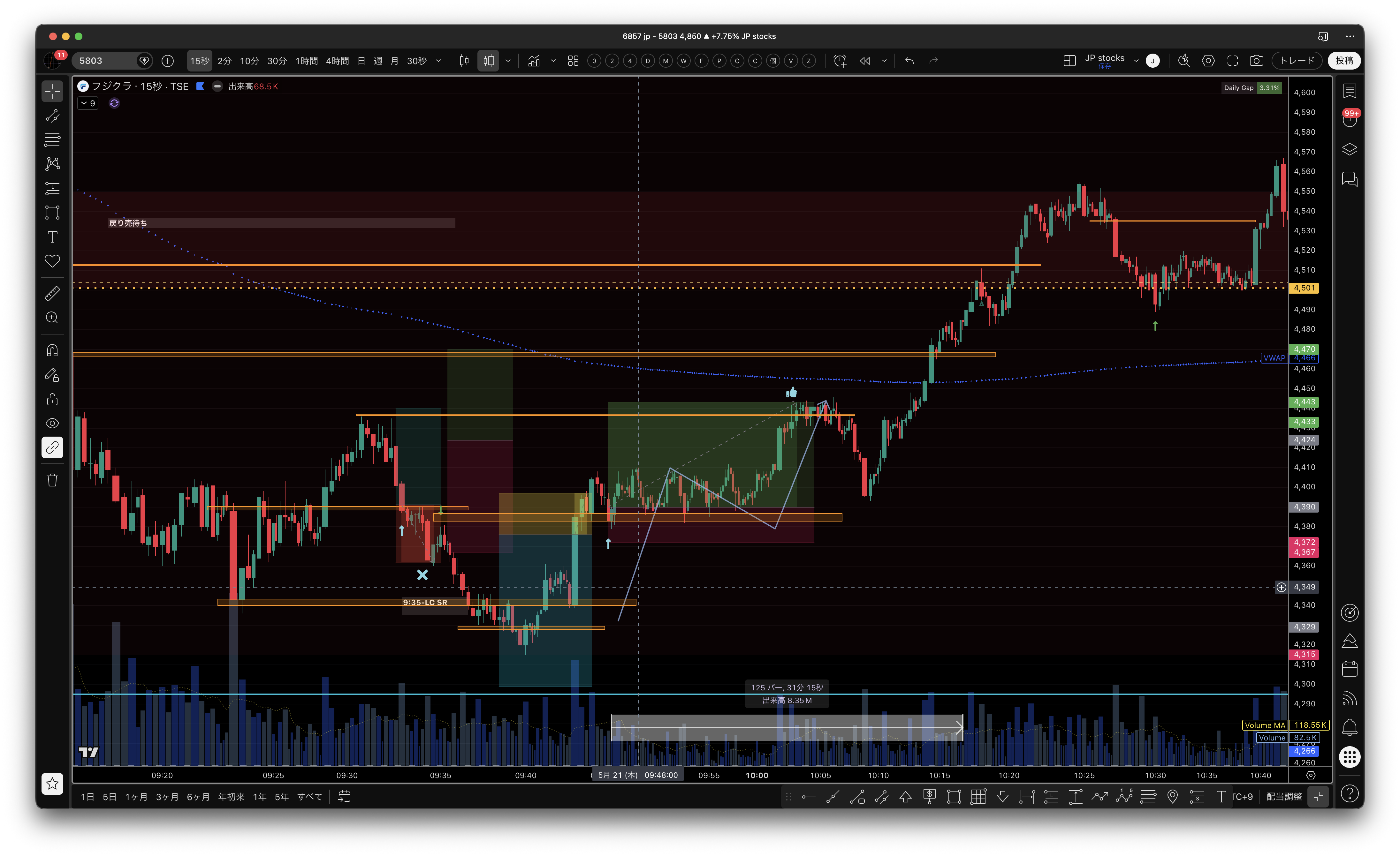Collapse the indicator legend showing 9
This screenshot has height=856, width=1400.
[x=88, y=103]
